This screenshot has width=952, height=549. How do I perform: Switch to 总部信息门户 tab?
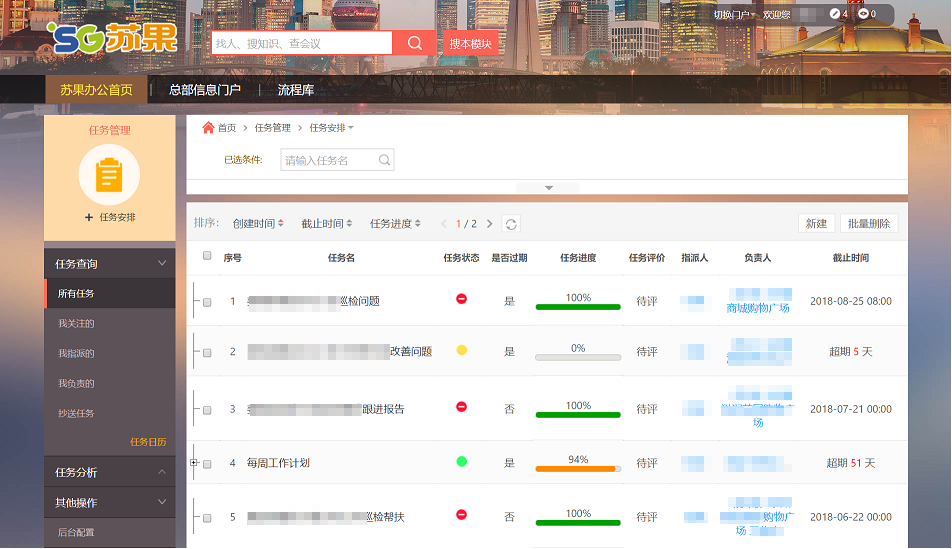point(204,90)
